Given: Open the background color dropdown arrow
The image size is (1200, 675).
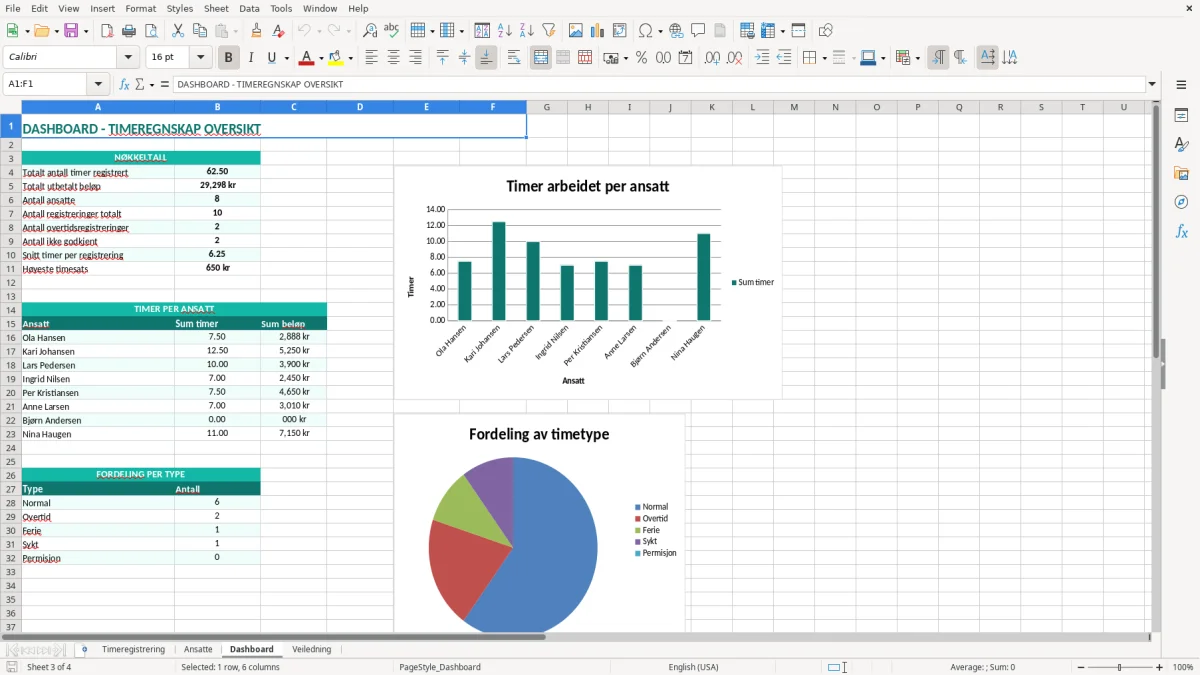Looking at the screenshot, I should click(350, 58).
